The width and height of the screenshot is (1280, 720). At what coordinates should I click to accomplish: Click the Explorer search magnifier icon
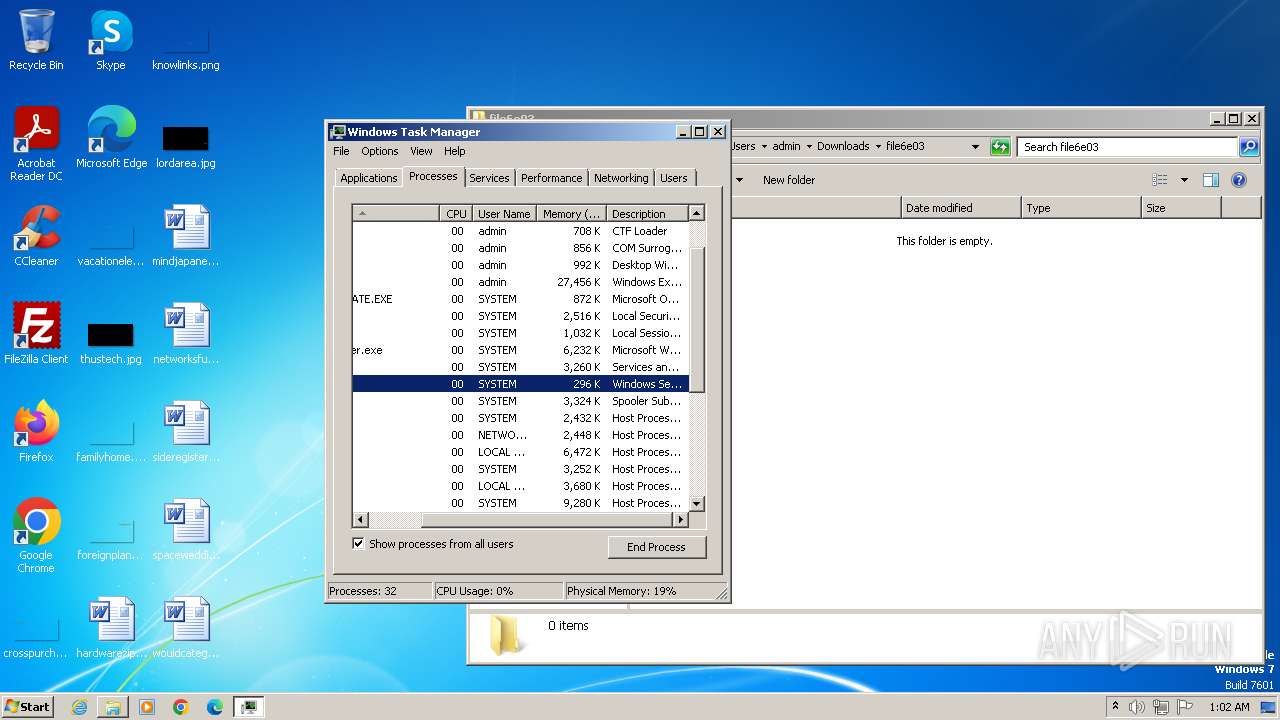coord(1249,147)
